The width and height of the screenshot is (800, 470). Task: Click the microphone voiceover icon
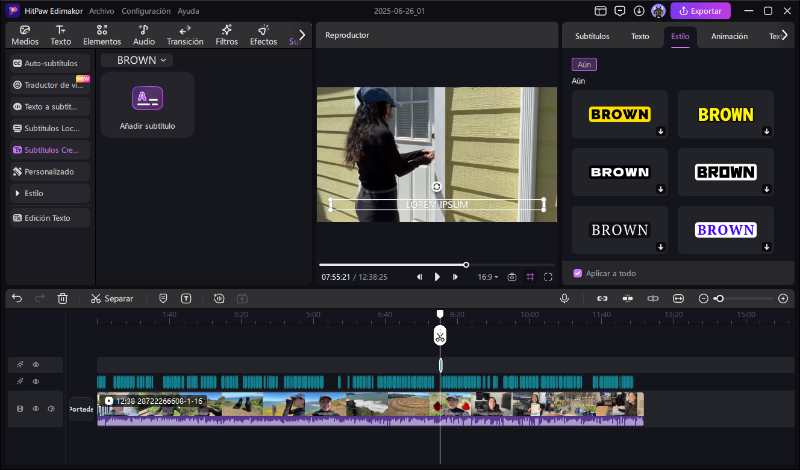click(565, 298)
